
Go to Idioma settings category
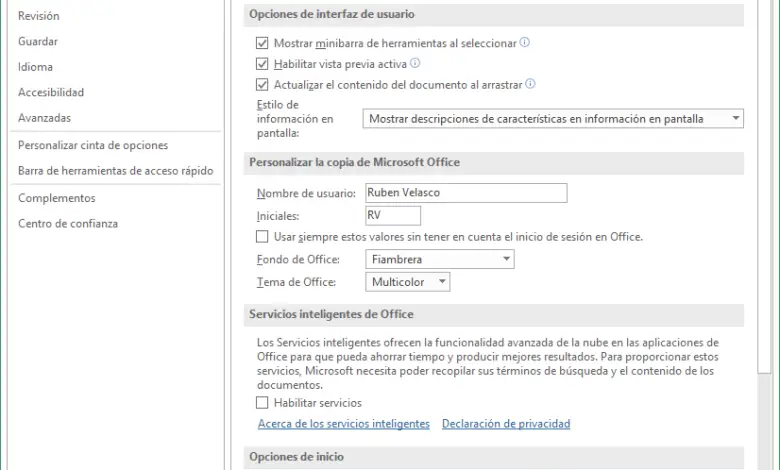pyautogui.click(x=35, y=67)
